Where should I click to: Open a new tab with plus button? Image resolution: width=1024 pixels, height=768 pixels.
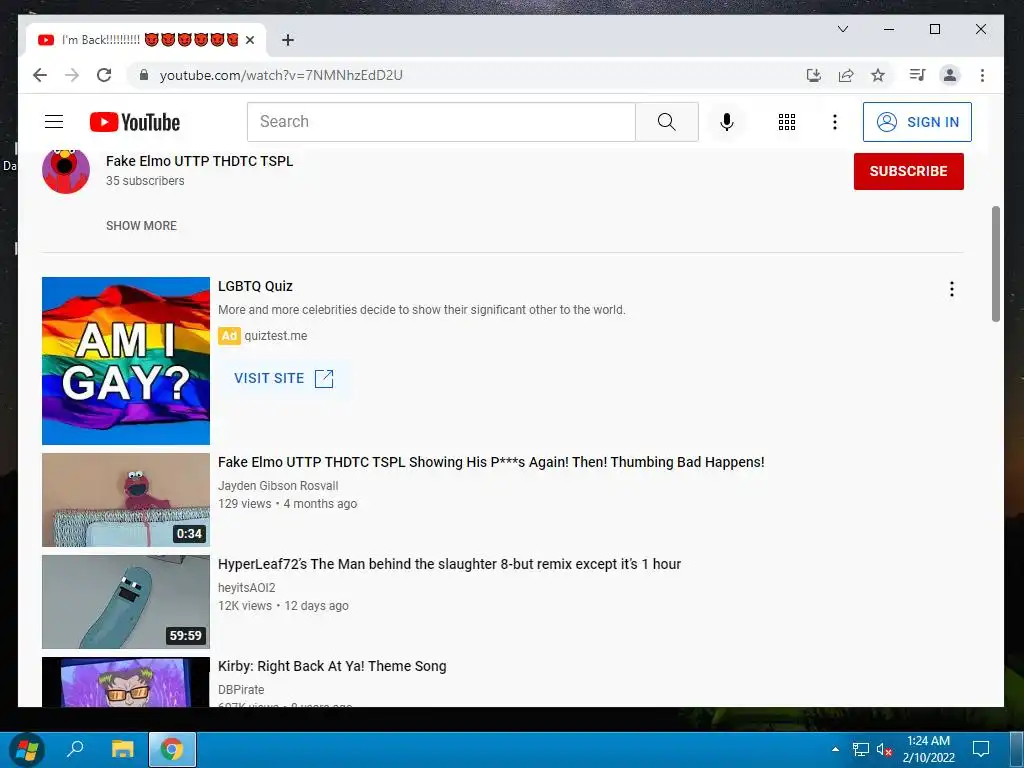point(287,40)
